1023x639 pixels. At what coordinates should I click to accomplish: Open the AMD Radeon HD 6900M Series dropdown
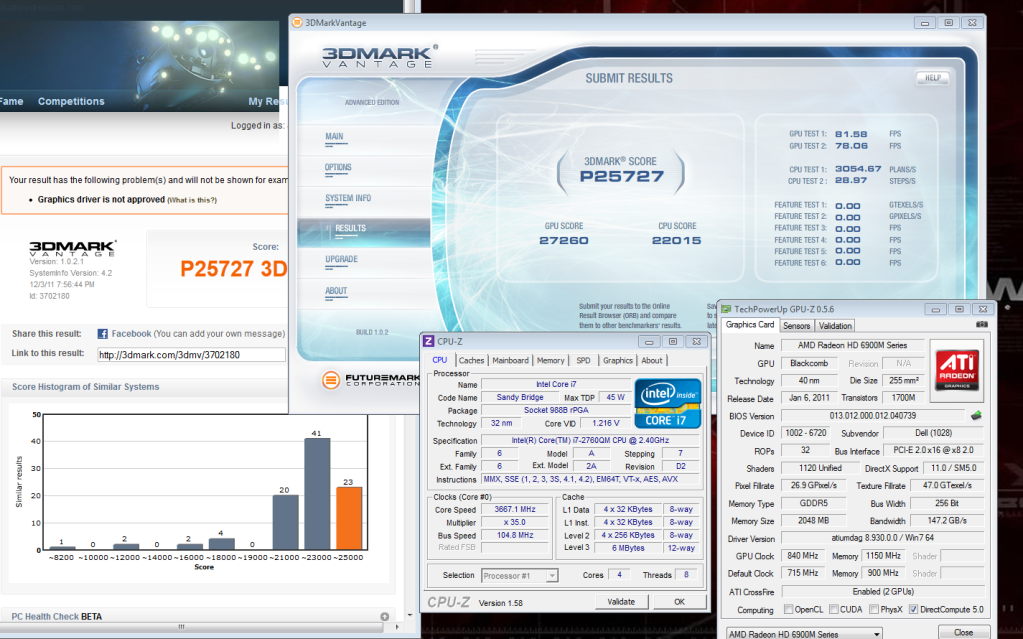(x=803, y=632)
